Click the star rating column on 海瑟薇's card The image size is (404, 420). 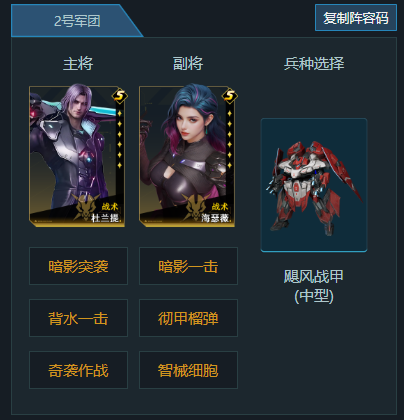[229, 139]
